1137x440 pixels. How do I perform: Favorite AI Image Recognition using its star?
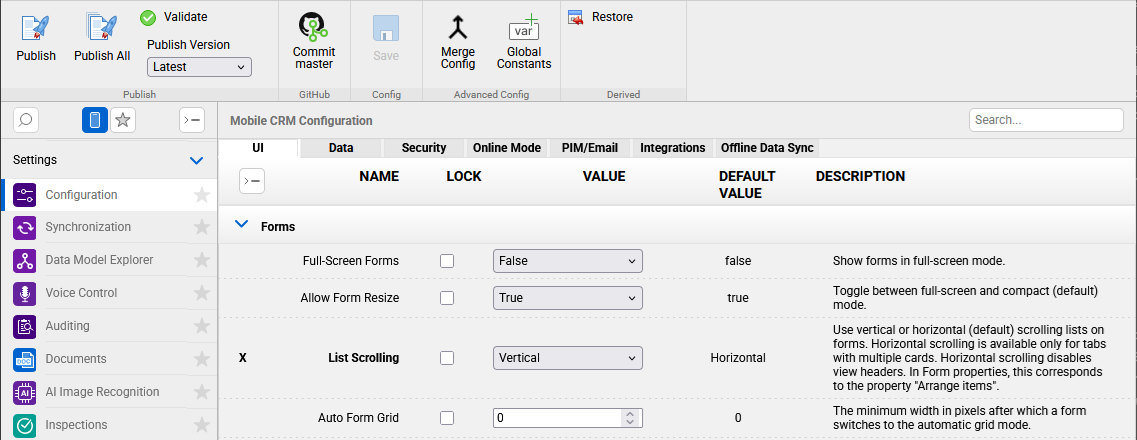tap(202, 392)
